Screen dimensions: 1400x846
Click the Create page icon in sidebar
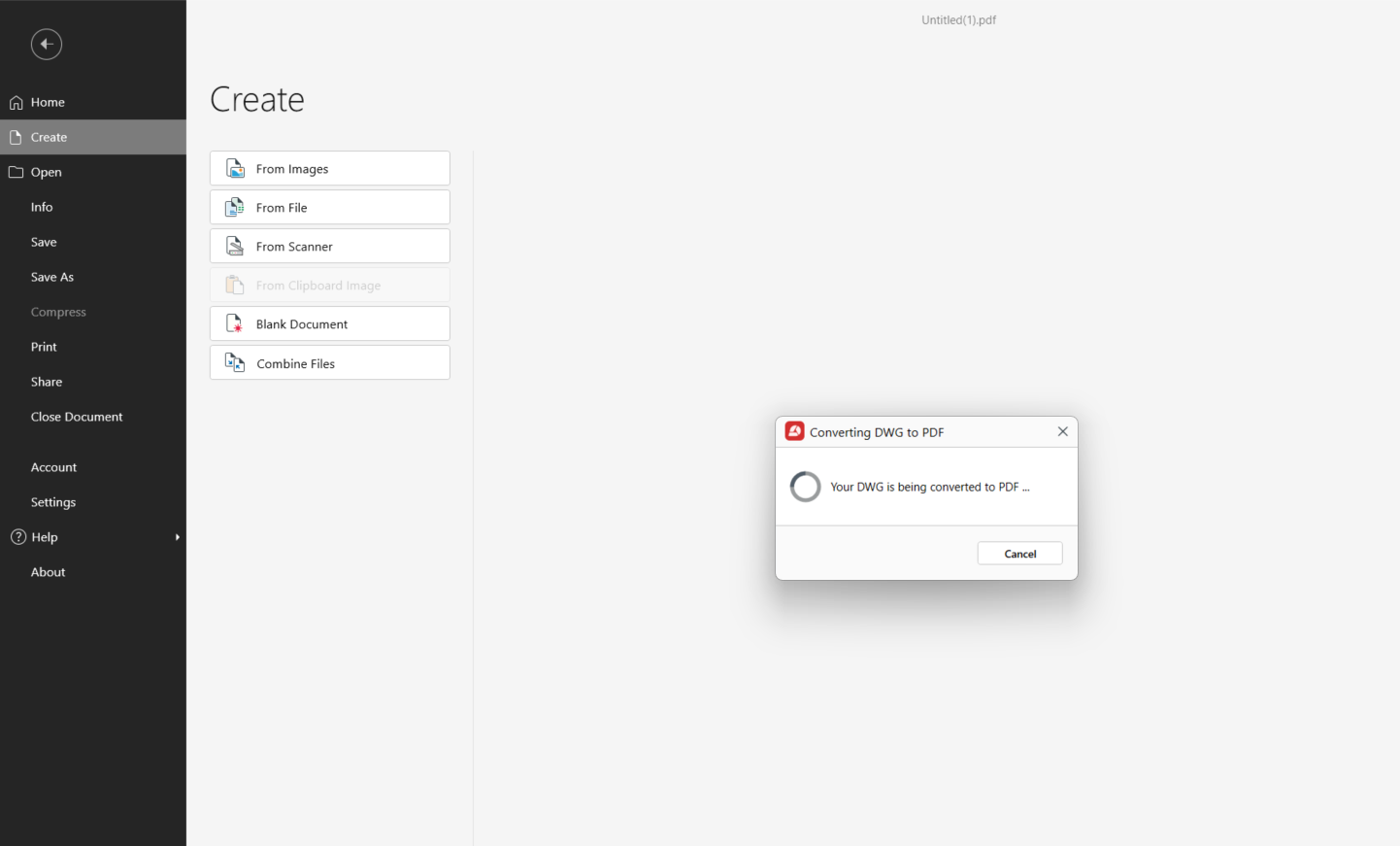[16, 137]
